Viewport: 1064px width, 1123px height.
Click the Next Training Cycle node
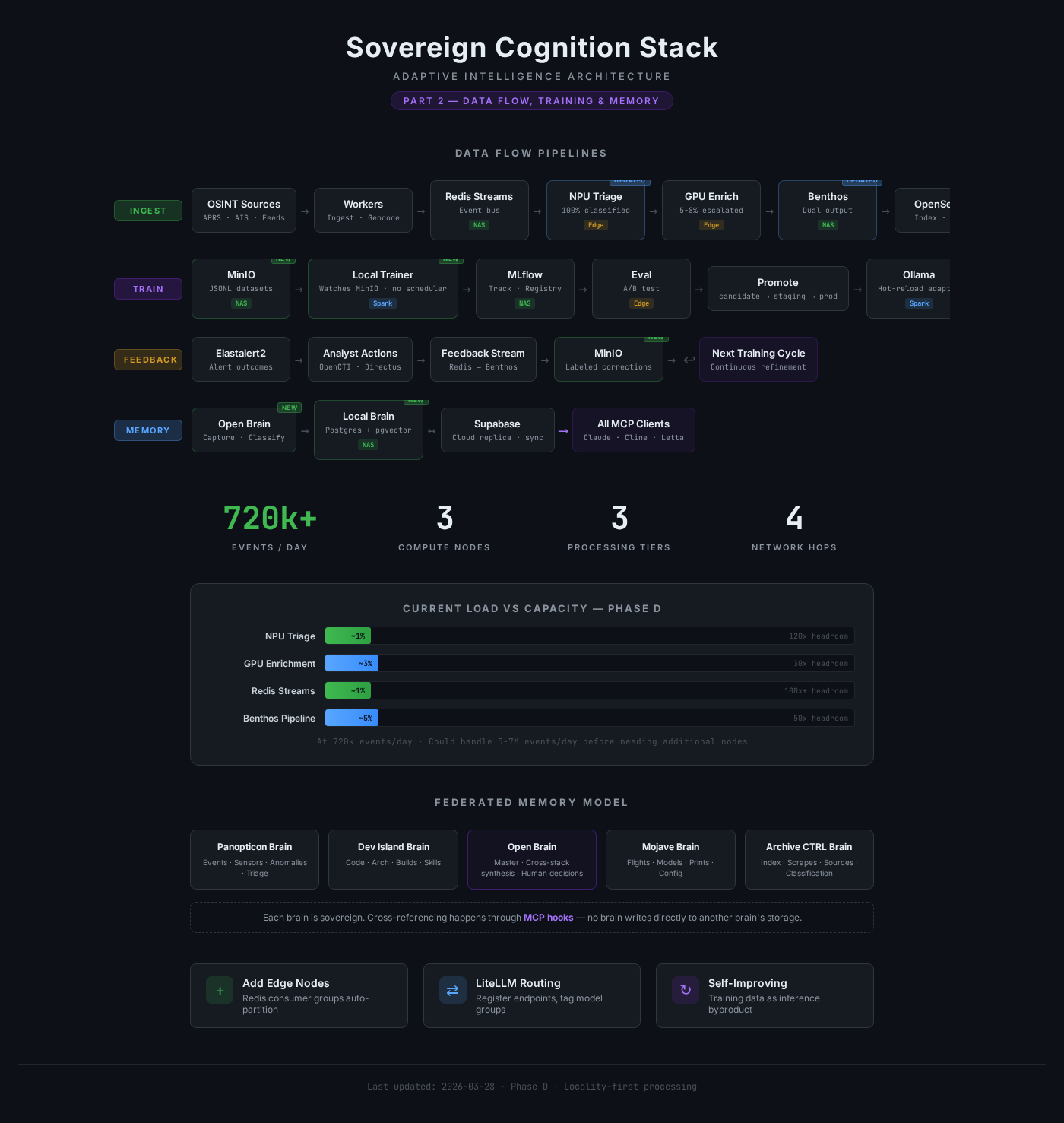758,360
